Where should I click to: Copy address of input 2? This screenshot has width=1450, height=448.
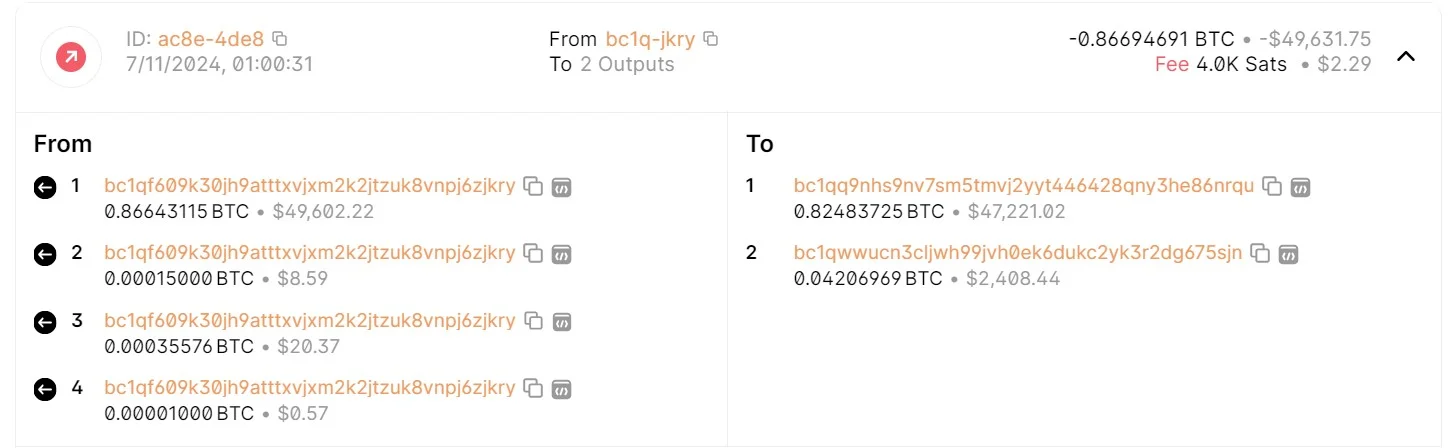point(534,254)
